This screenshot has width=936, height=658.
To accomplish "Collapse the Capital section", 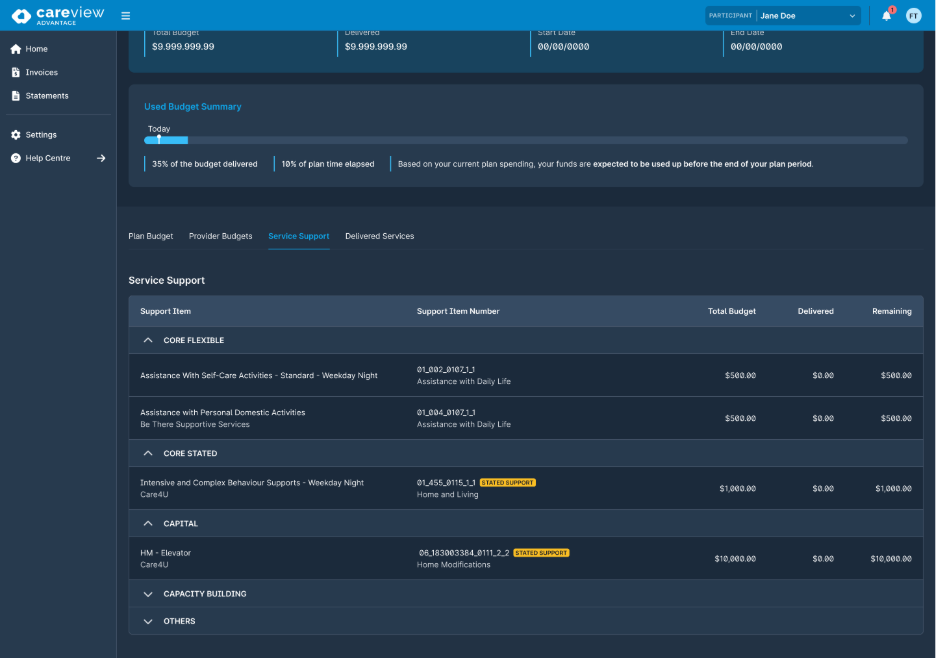I will [x=148, y=524].
